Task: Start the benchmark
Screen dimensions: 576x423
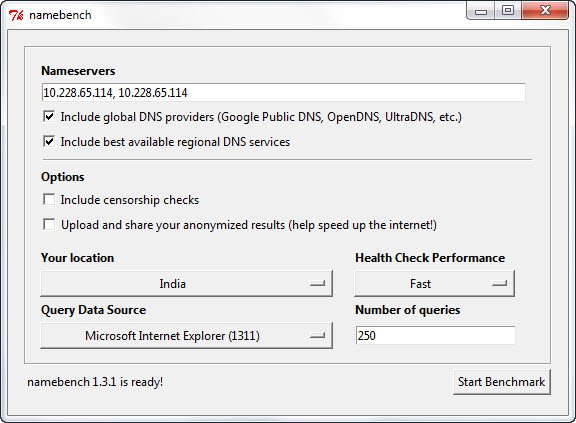Action: click(501, 382)
